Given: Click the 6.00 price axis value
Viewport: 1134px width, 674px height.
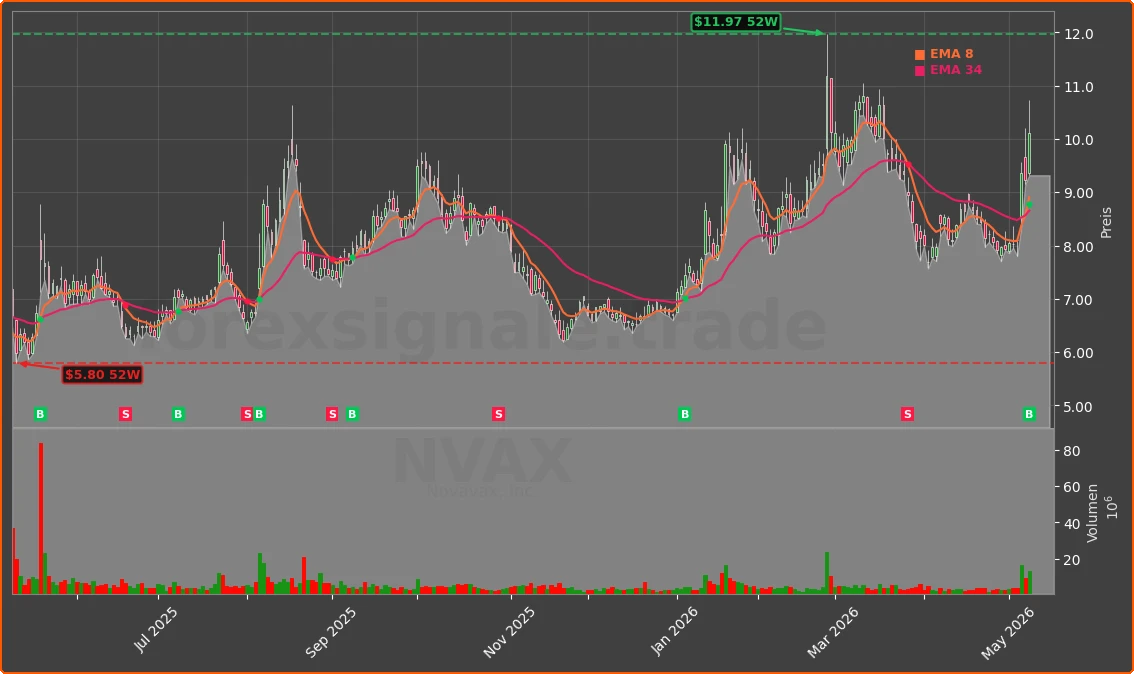Looking at the screenshot, I should click(1078, 354).
